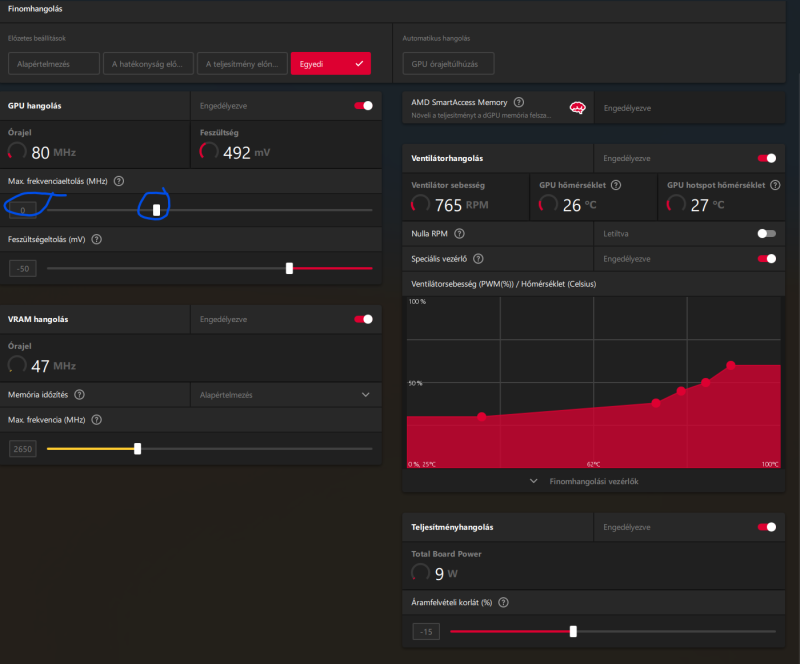The width and height of the screenshot is (800, 664).
Task: Toggle the VRAM hangolás switch
Action: tap(363, 319)
